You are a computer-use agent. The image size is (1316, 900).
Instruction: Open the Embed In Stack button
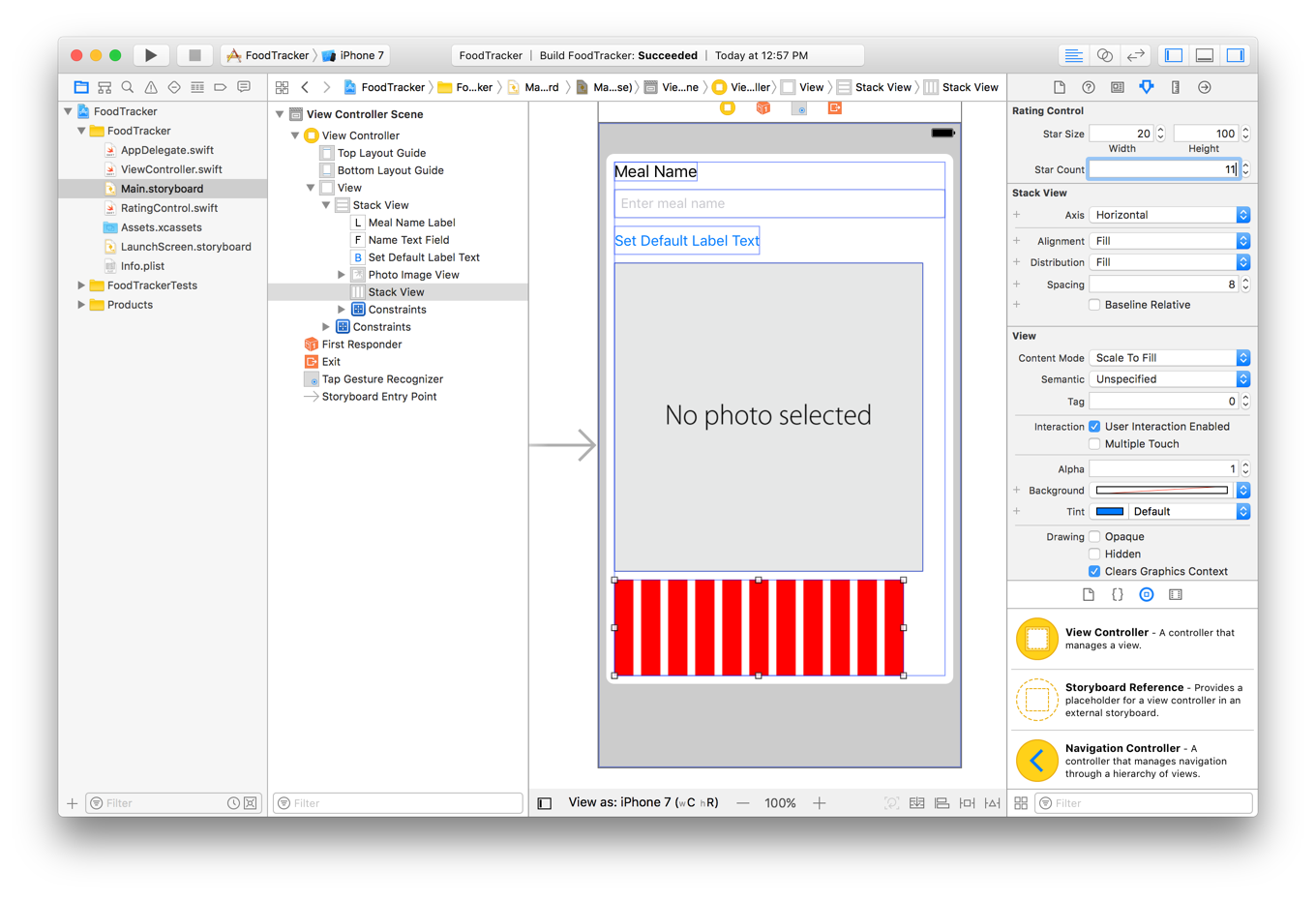pos(916,803)
